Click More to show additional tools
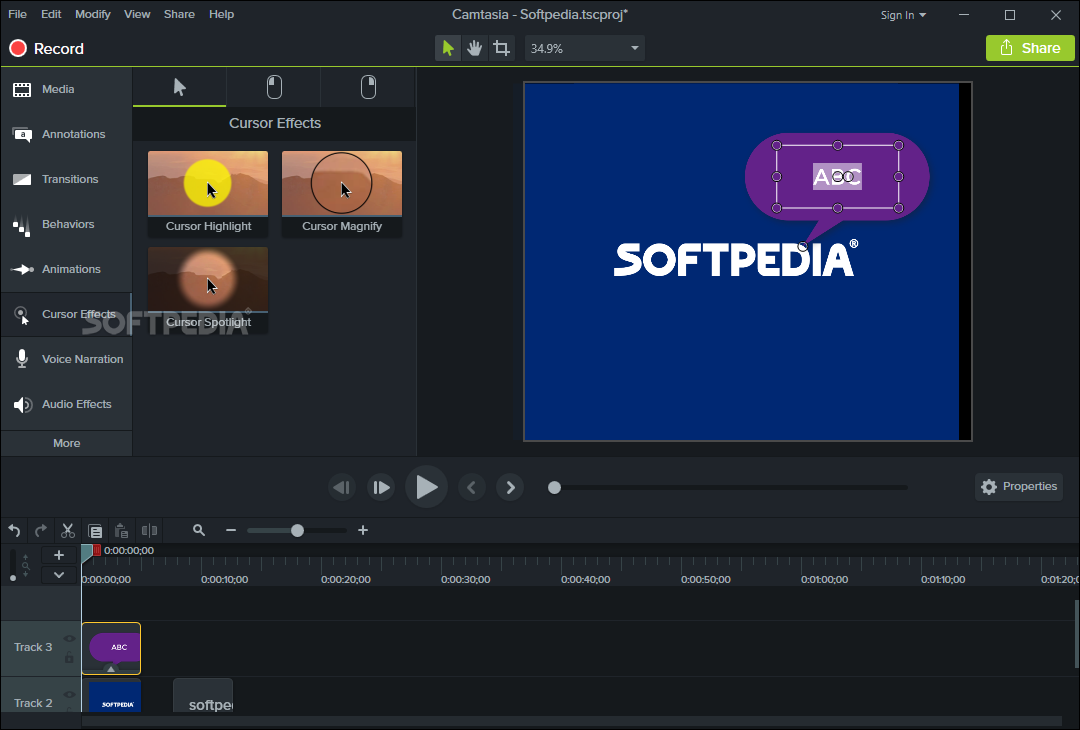 coord(66,444)
